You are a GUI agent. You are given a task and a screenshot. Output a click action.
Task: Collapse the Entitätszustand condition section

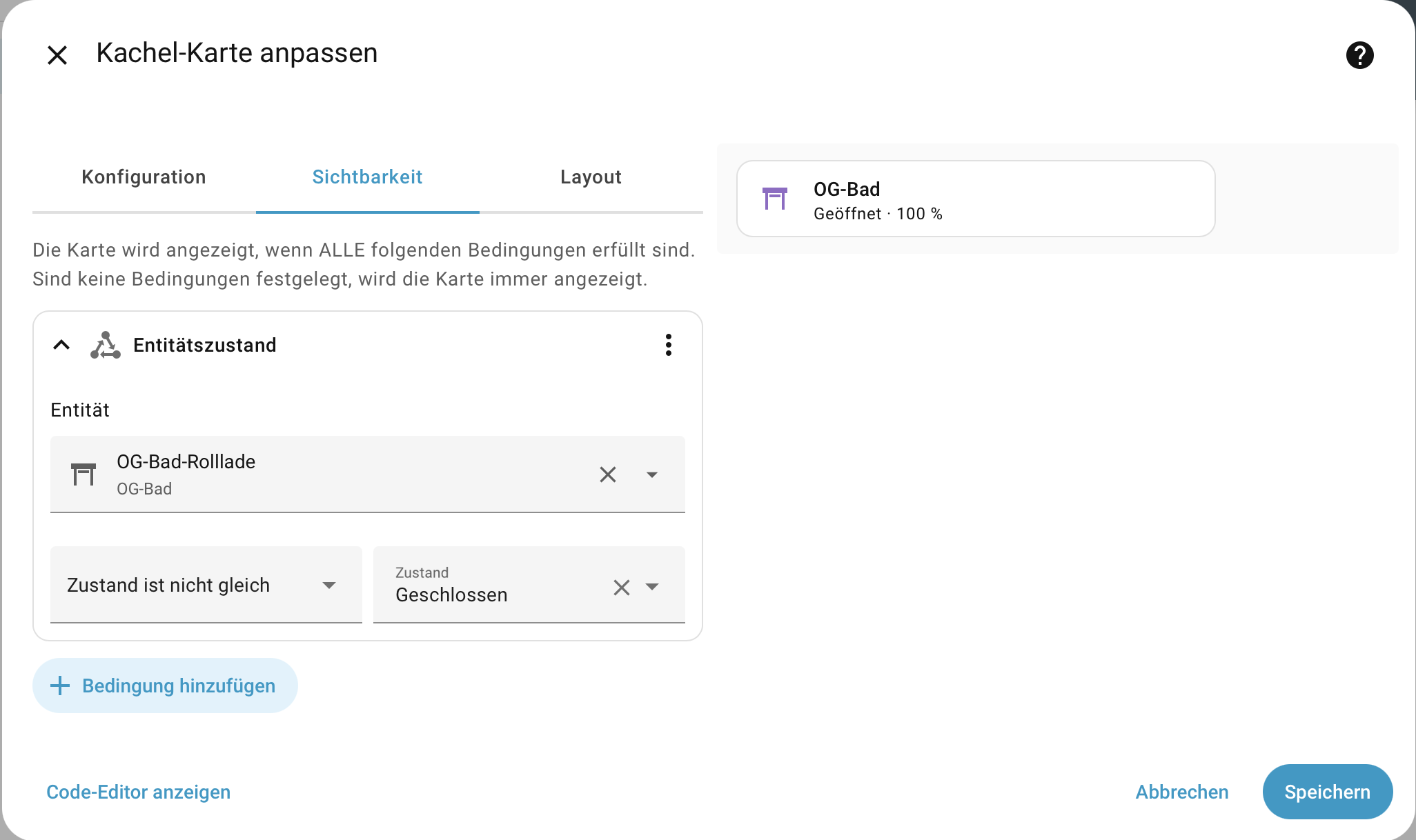(61, 345)
